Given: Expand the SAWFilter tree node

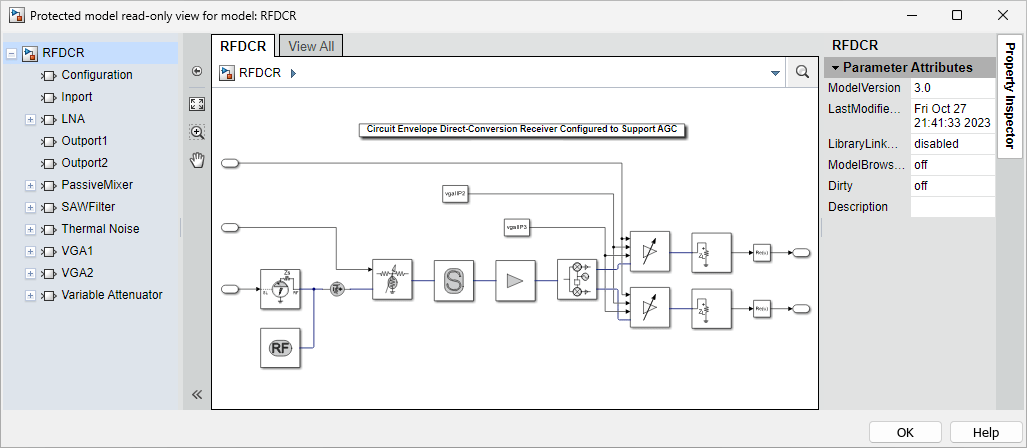Looking at the screenshot, I should (29, 208).
